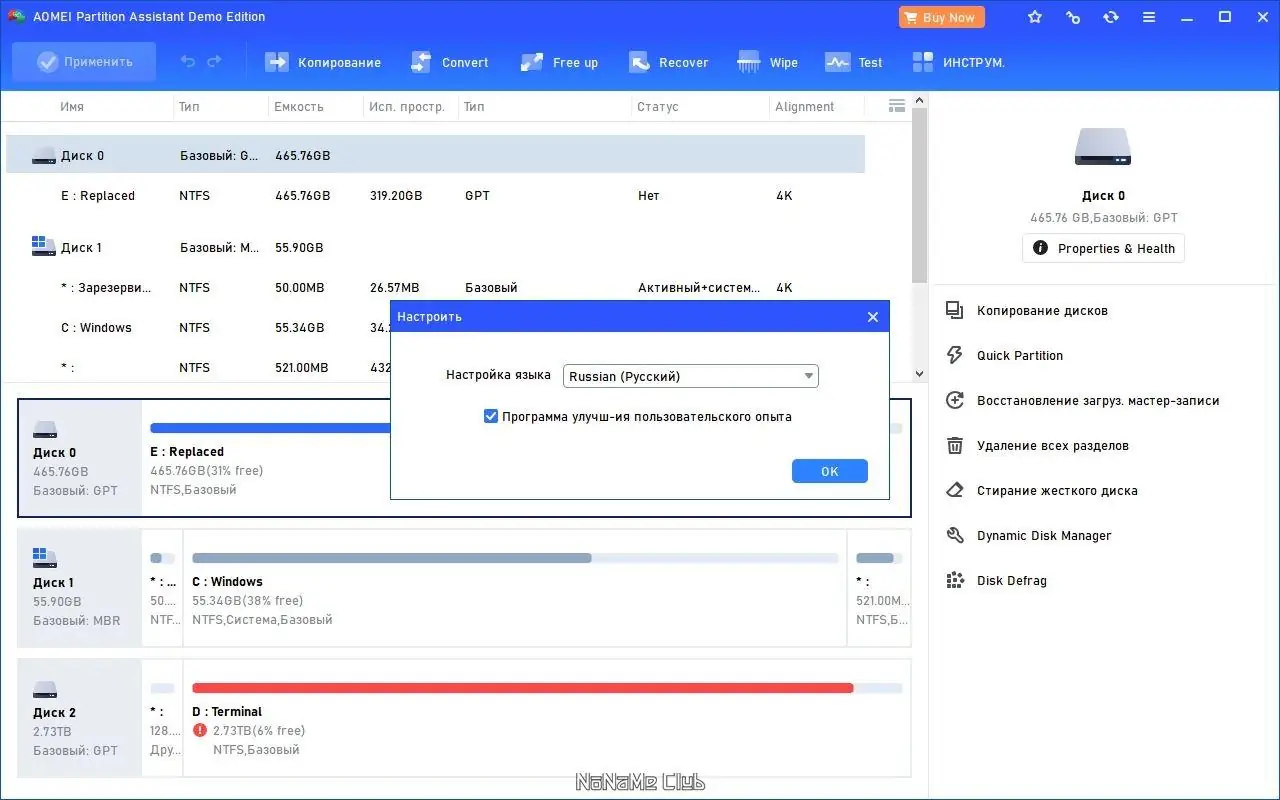This screenshot has height=800, width=1280.
Task: Open the Free up toolbar menu
Action: point(559,62)
